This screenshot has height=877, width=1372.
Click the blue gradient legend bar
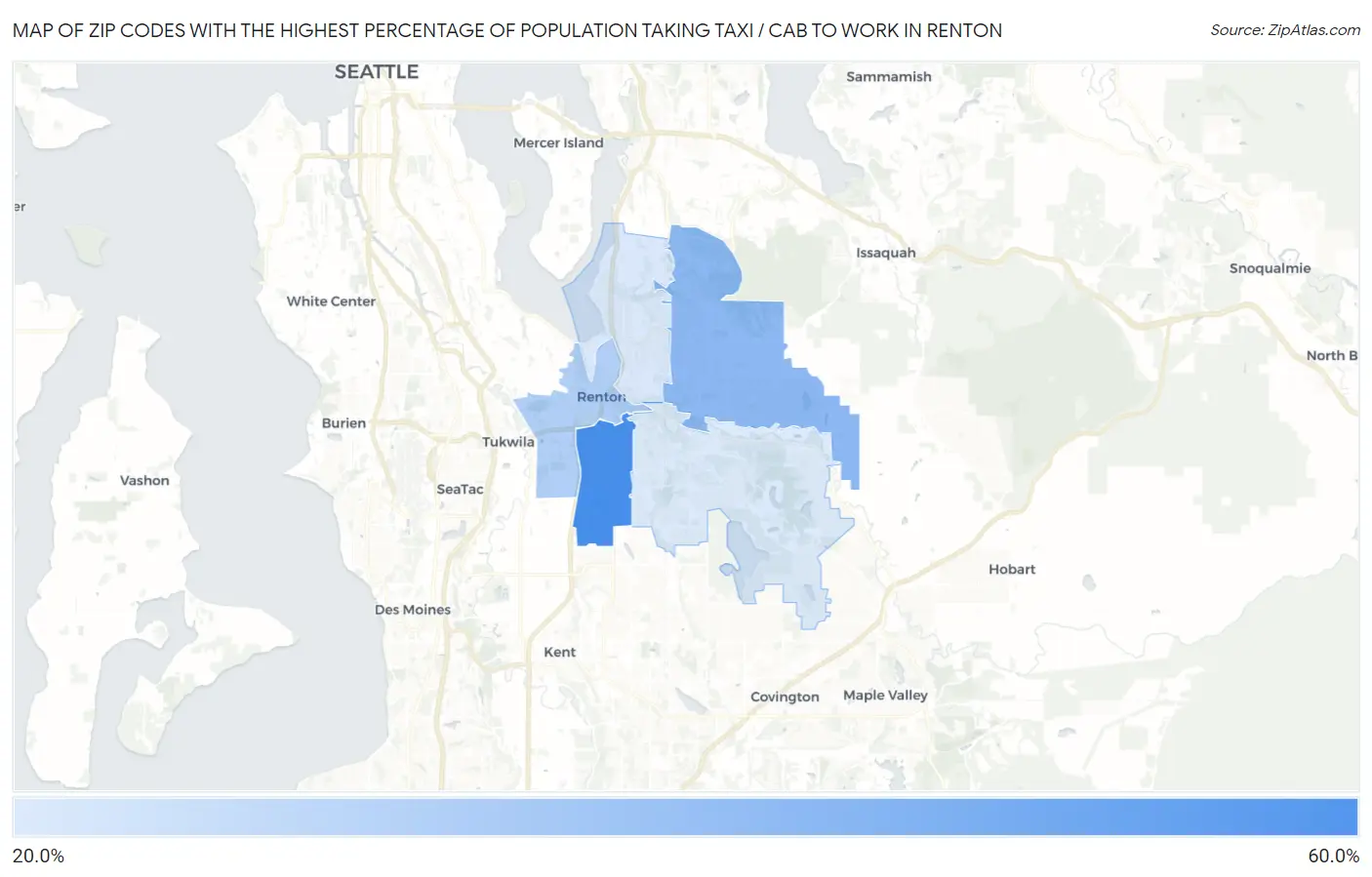pos(685,817)
